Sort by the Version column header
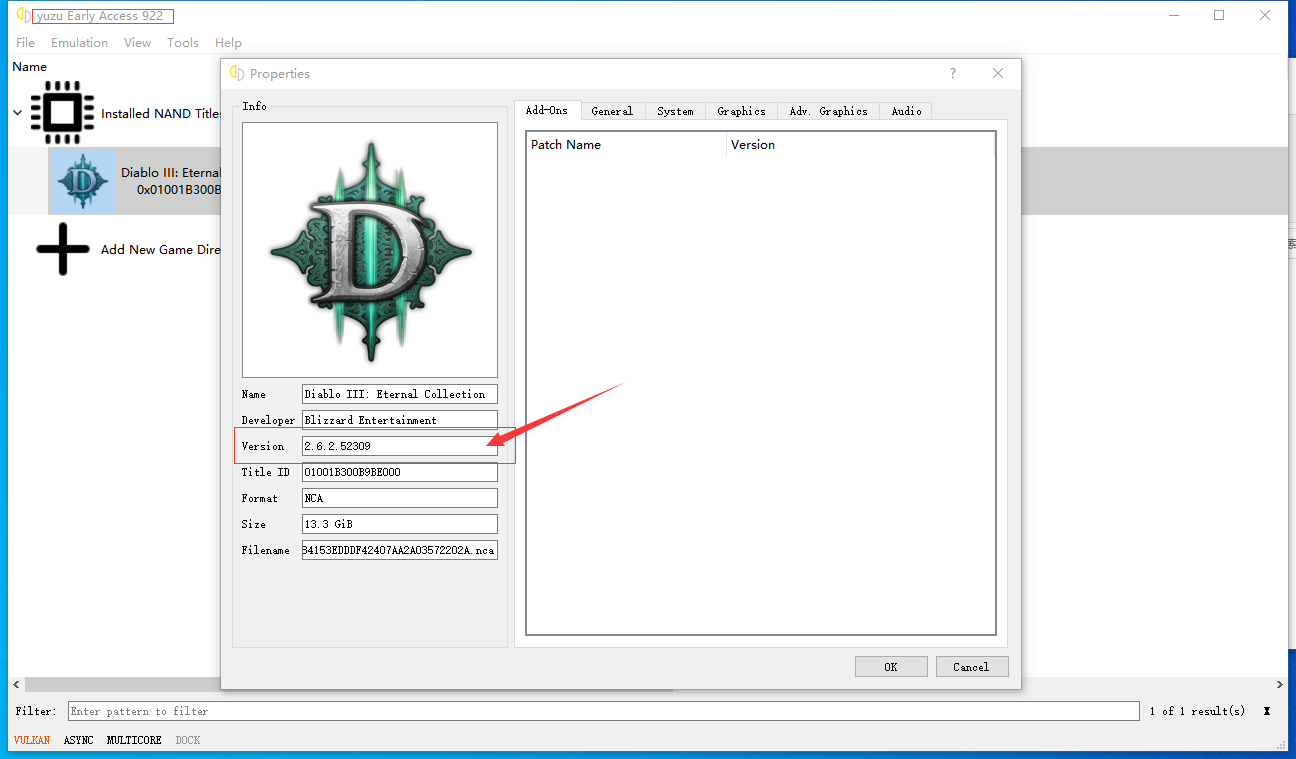 [860, 145]
